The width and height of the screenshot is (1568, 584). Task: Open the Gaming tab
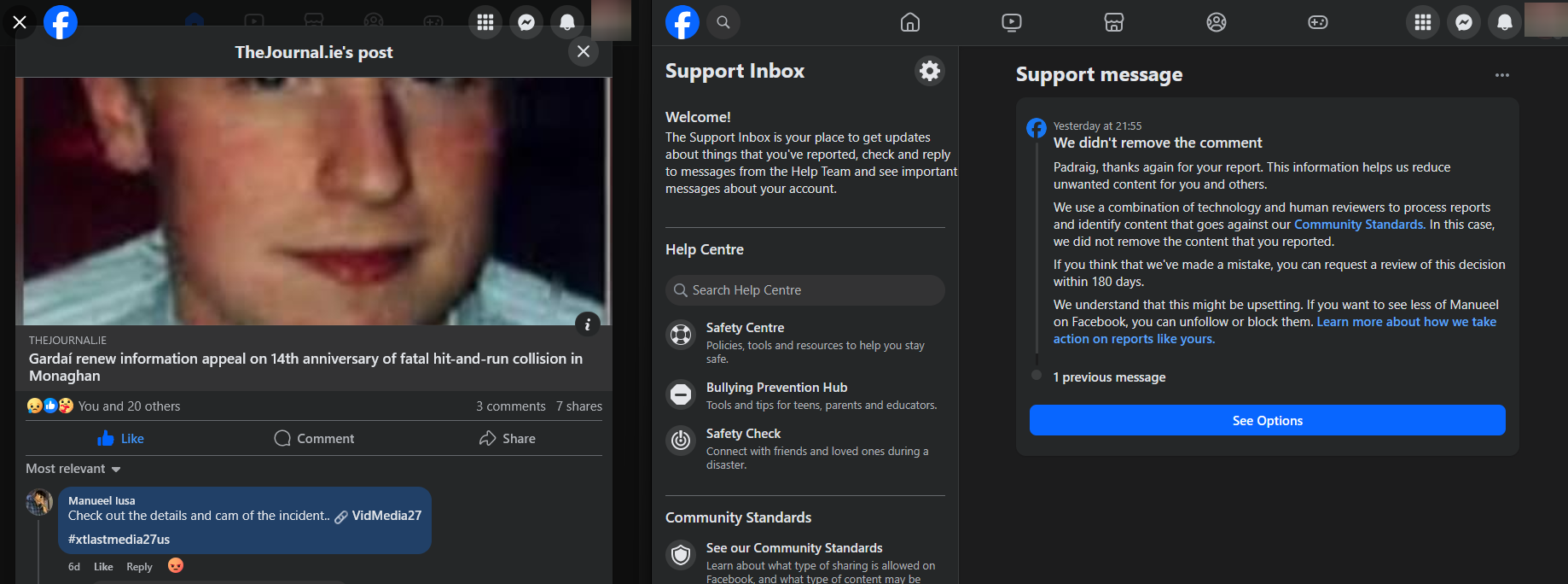click(1318, 22)
